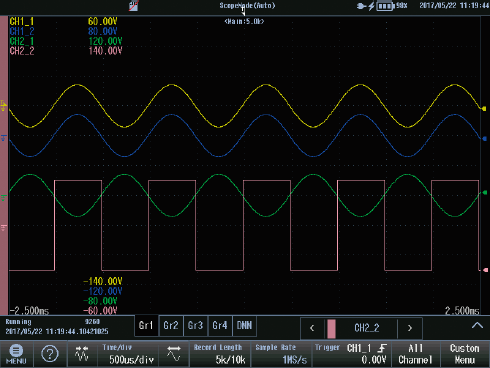
Task: Tap the pink vertical bar at left edge
Action: (4, 165)
